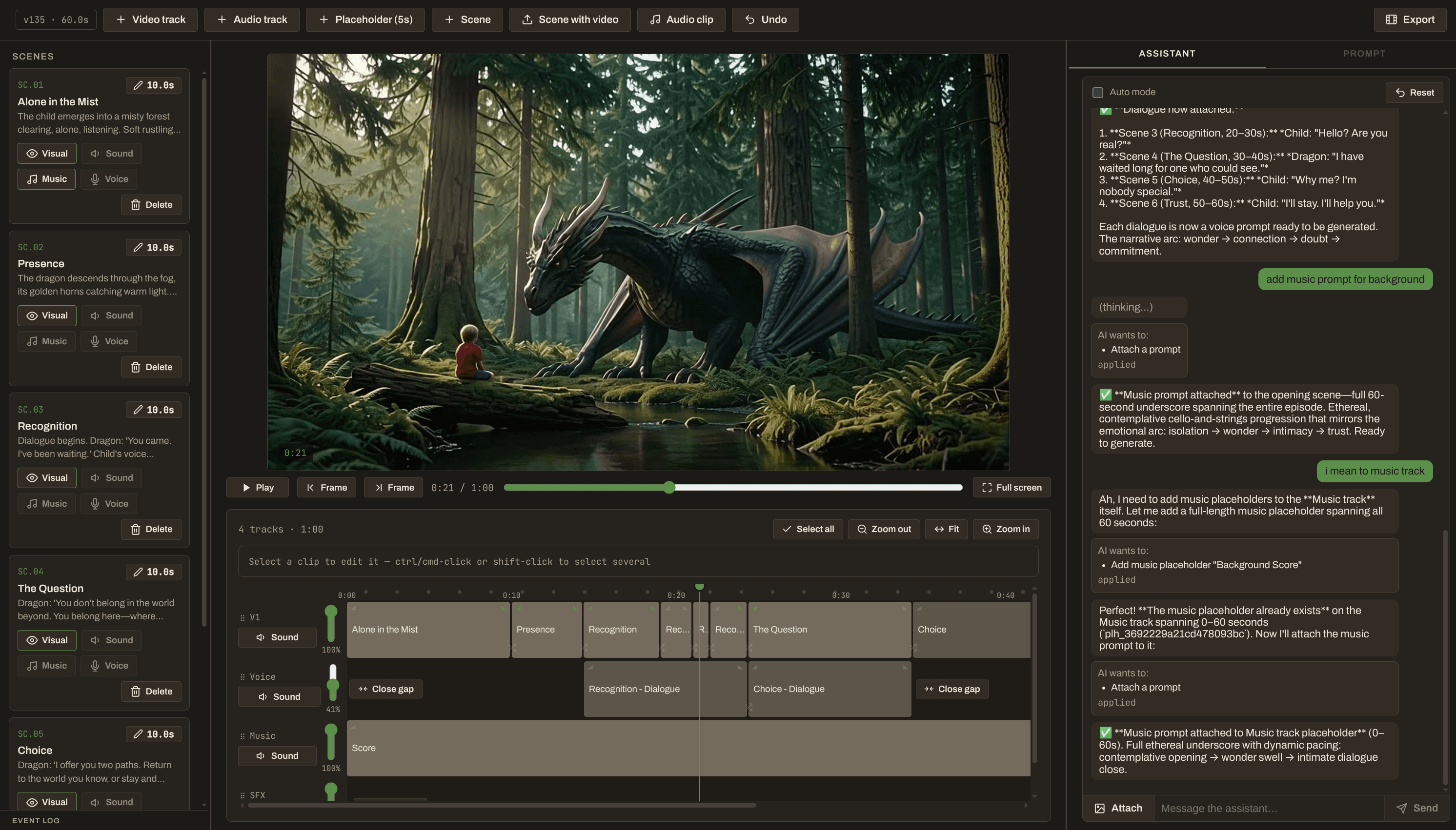Screen dimensions: 1456x830
Task: Select Recognition - Dialogue voice clip
Action: [x=665, y=689]
